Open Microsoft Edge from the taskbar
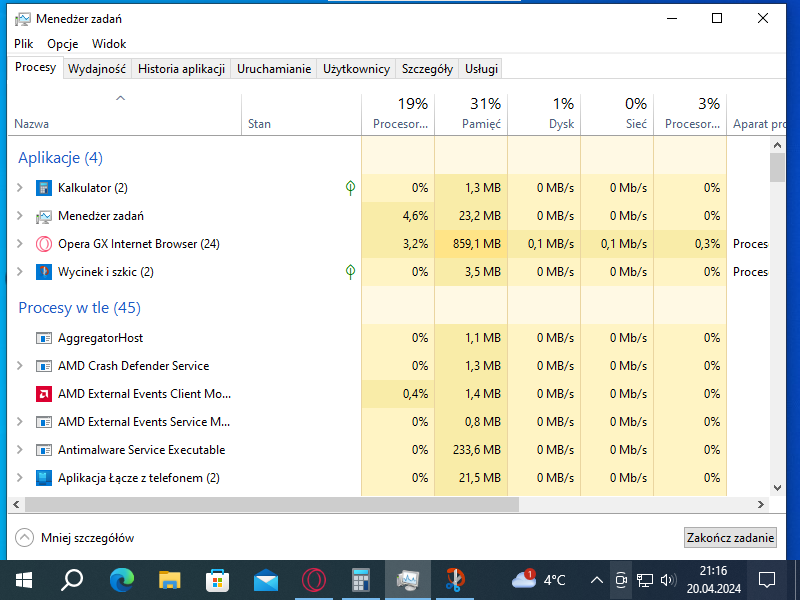The width and height of the screenshot is (800, 600). pyautogui.click(x=122, y=580)
